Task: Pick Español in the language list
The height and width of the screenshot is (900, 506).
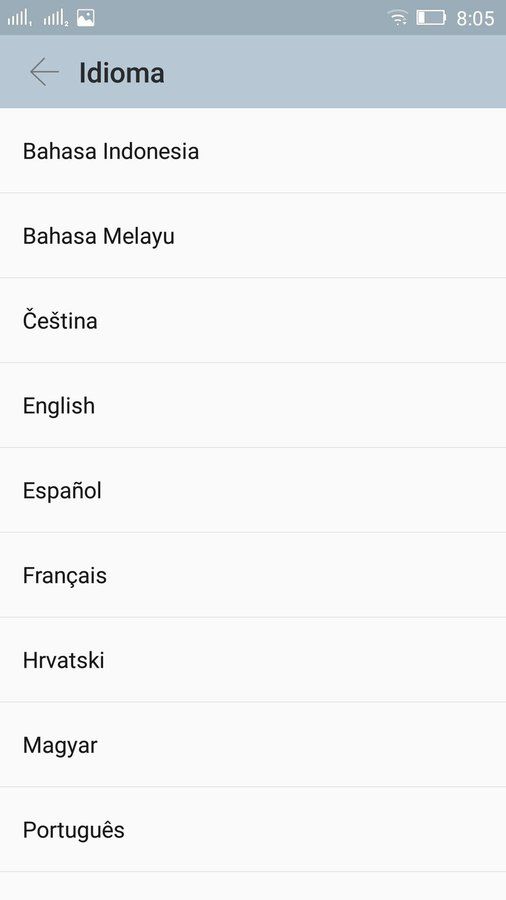Action: (x=253, y=490)
